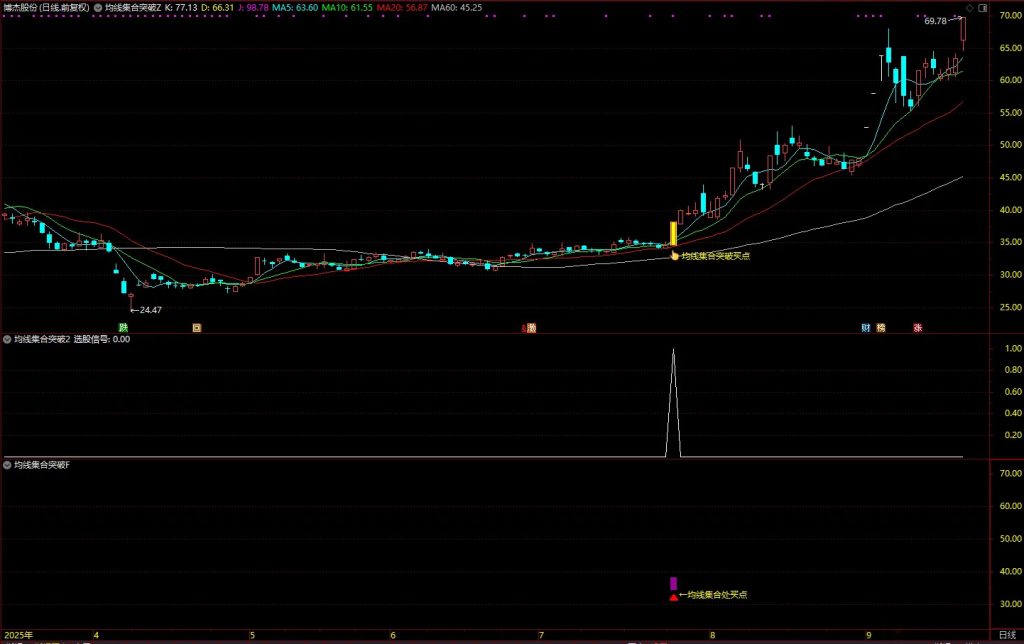Click the red triangle 均线集合处买点 marker
Screen dimensions: 1024x644
click(x=673, y=597)
